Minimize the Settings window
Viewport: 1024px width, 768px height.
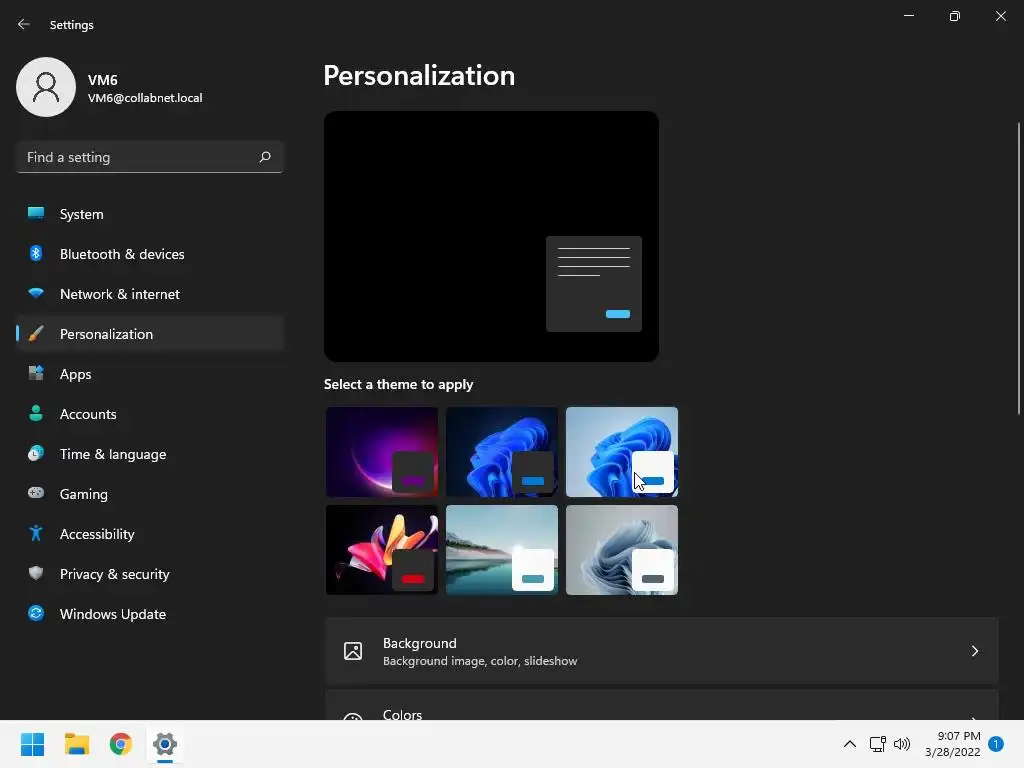(908, 16)
